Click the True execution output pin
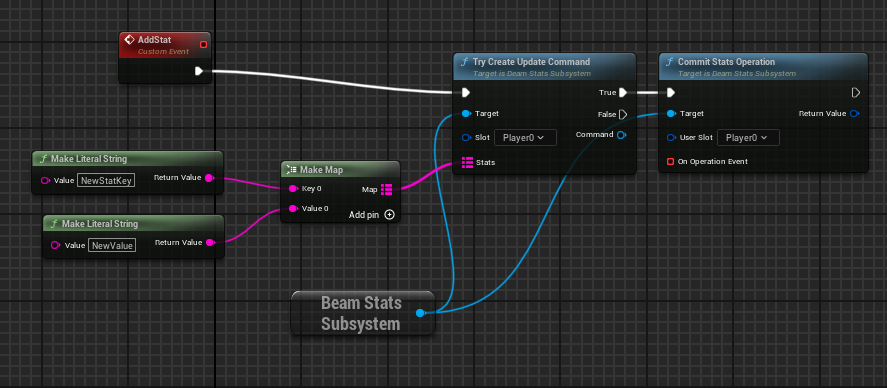This screenshot has height=388, width=887. coord(623,93)
